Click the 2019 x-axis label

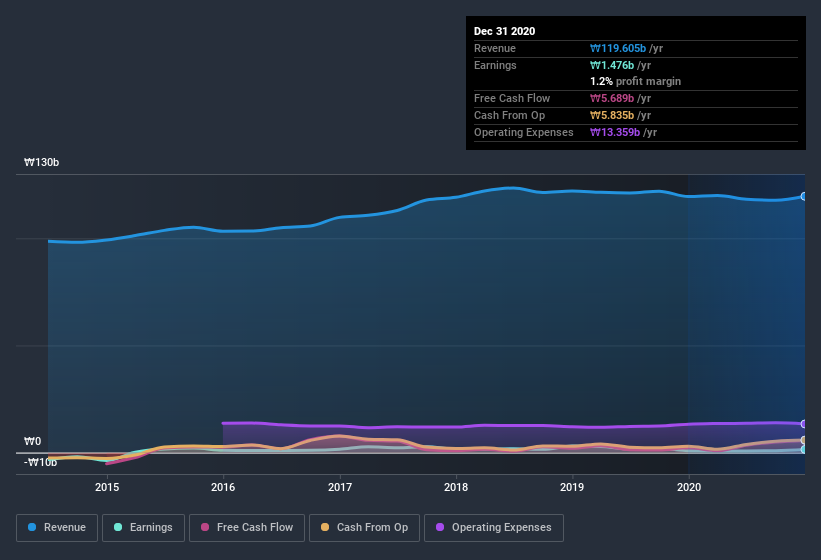tap(572, 487)
